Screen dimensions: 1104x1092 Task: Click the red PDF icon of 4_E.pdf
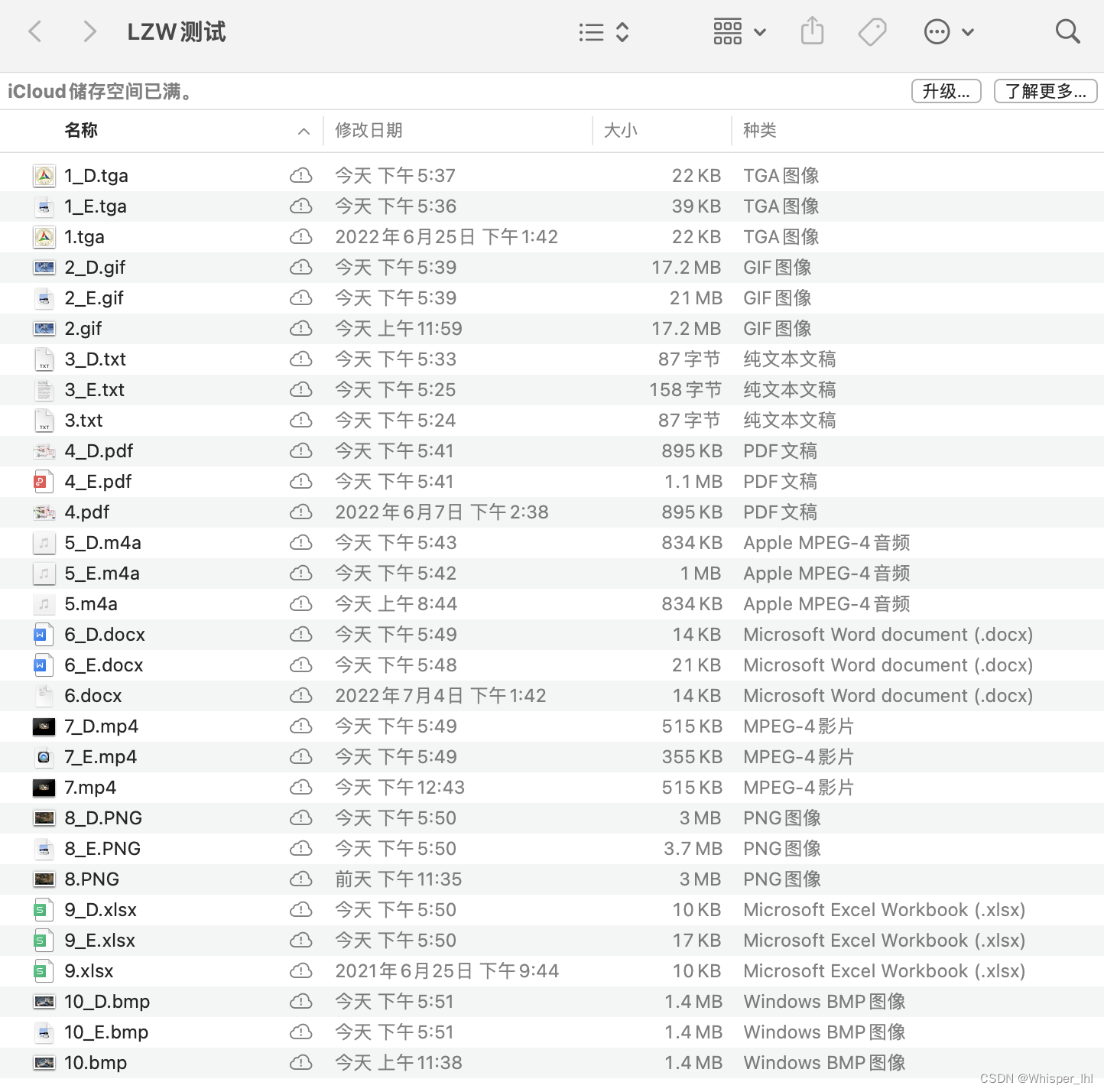click(44, 482)
